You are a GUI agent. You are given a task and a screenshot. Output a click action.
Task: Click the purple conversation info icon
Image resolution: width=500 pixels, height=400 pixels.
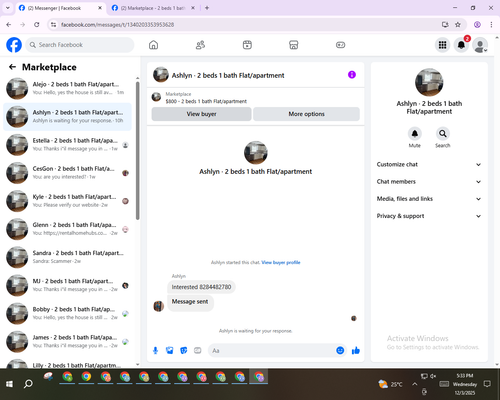click(x=352, y=75)
